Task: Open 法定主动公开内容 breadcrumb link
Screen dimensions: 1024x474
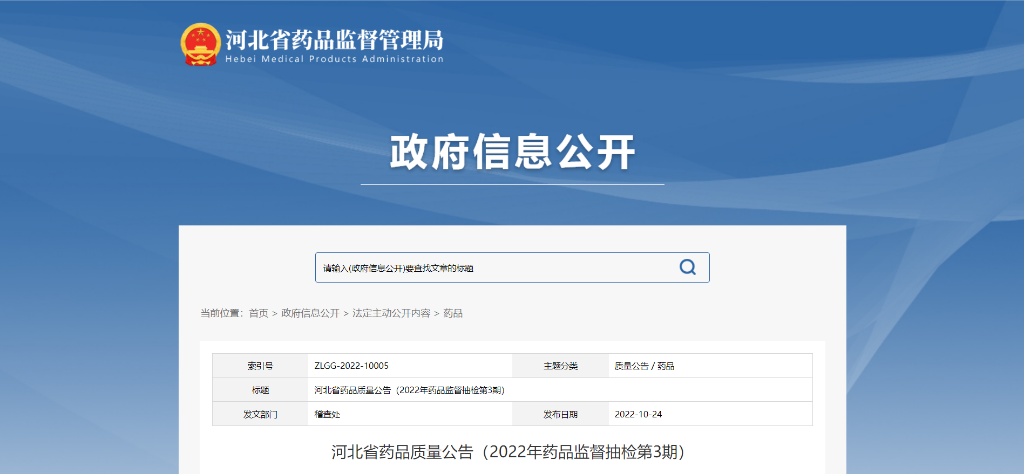Action: [x=391, y=313]
